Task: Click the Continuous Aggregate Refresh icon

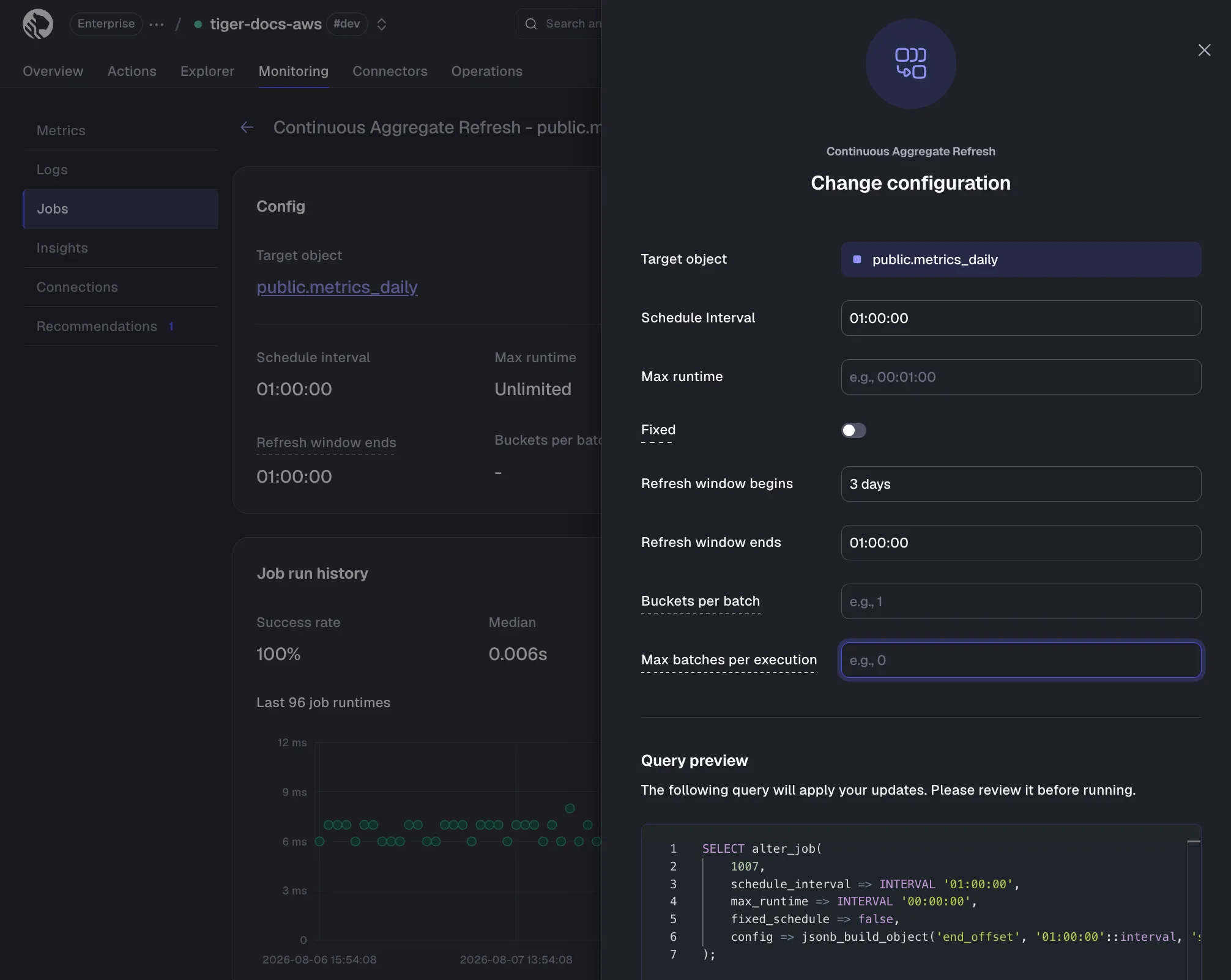Action: point(911,64)
